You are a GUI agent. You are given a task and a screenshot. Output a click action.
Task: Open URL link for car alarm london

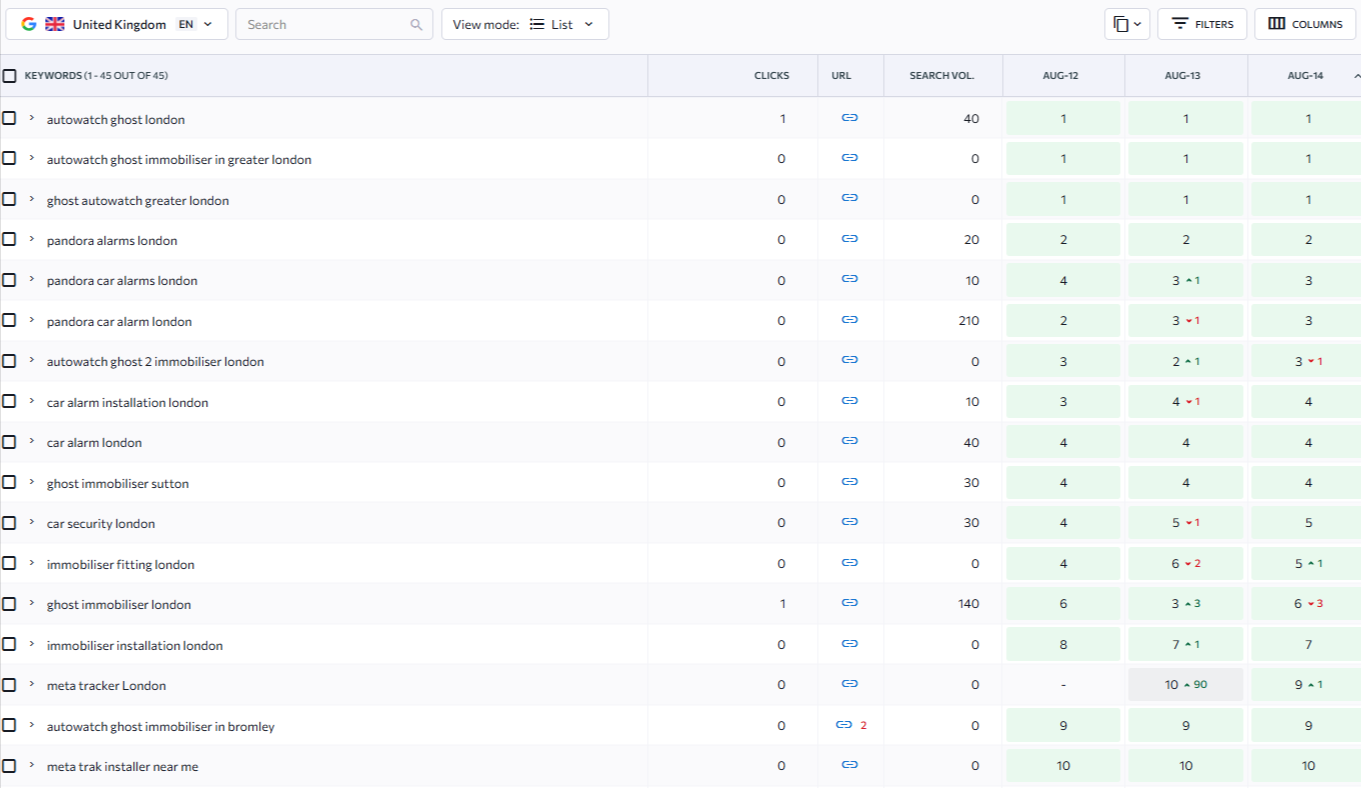849,441
